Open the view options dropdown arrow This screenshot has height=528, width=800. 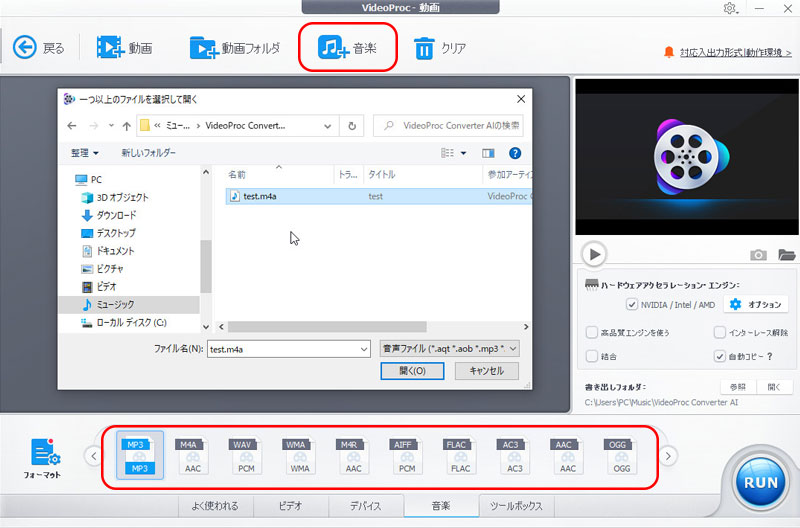tap(463, 153)
